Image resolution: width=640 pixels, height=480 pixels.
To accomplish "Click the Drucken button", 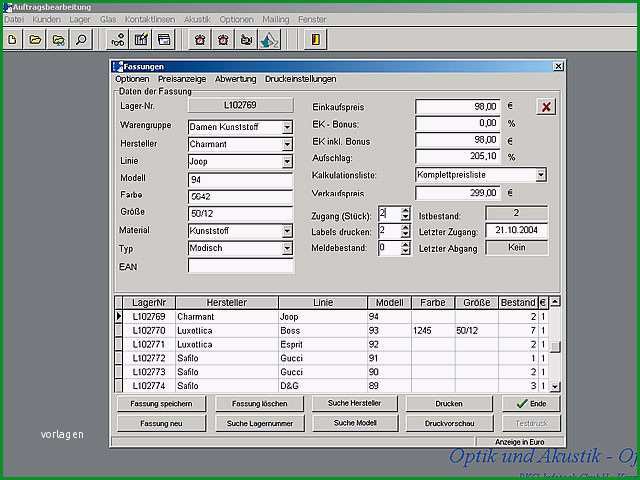I will (x=449, y=404).
